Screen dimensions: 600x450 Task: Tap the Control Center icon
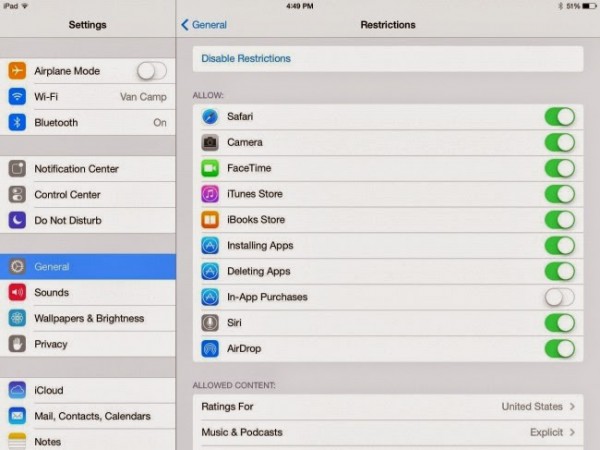[17, 194]
